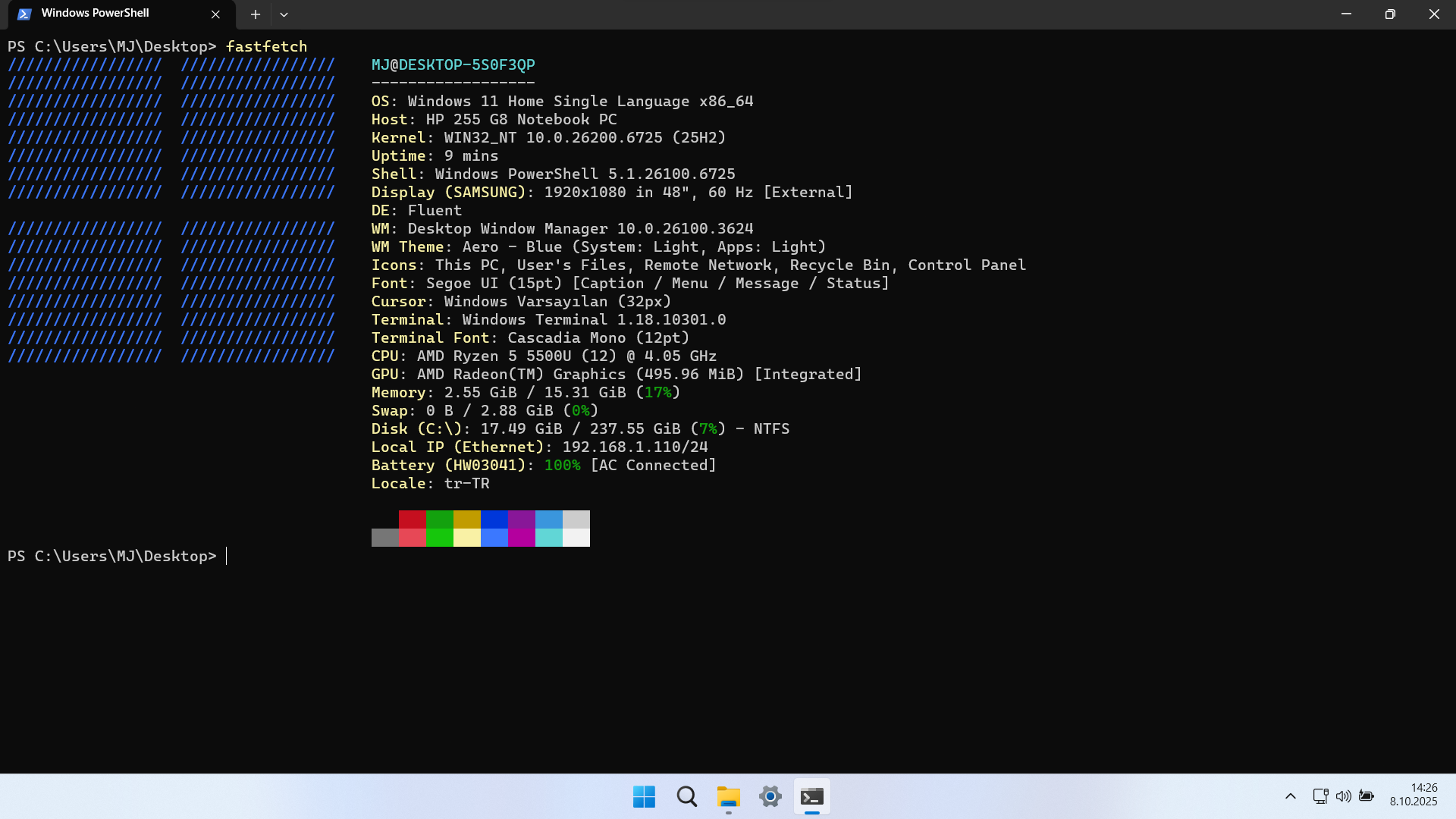Click the Display (SAMSUNG) line

(613, 192)
